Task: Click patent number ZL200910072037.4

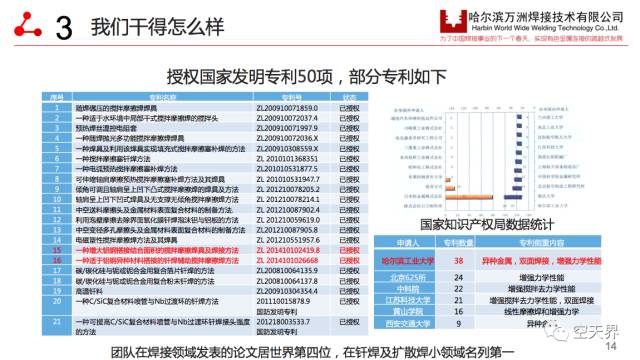Action: coord(287,118)
